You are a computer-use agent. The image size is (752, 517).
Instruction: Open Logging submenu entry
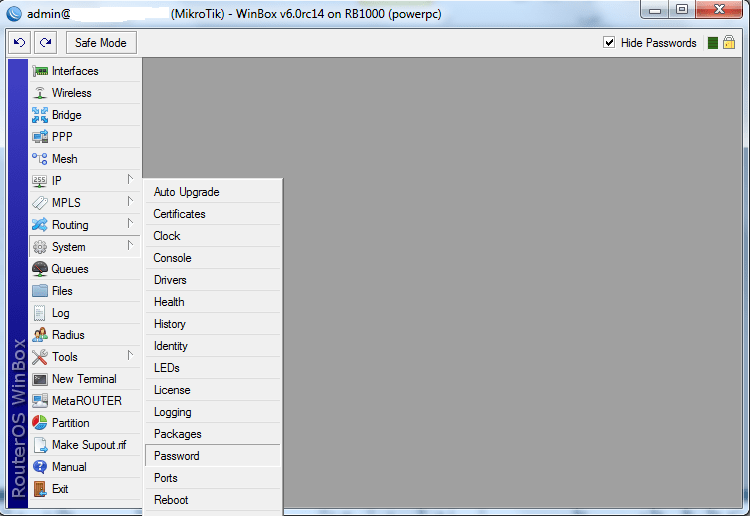[x=213, y=412]
